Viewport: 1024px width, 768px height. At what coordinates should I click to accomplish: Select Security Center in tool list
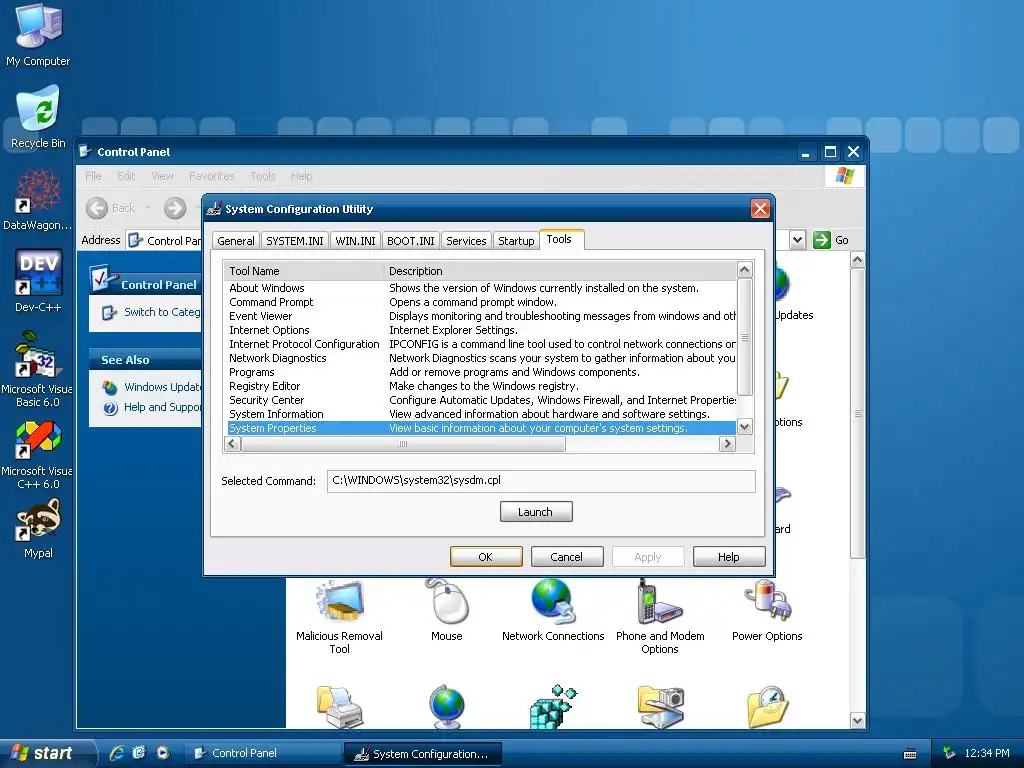482,400
